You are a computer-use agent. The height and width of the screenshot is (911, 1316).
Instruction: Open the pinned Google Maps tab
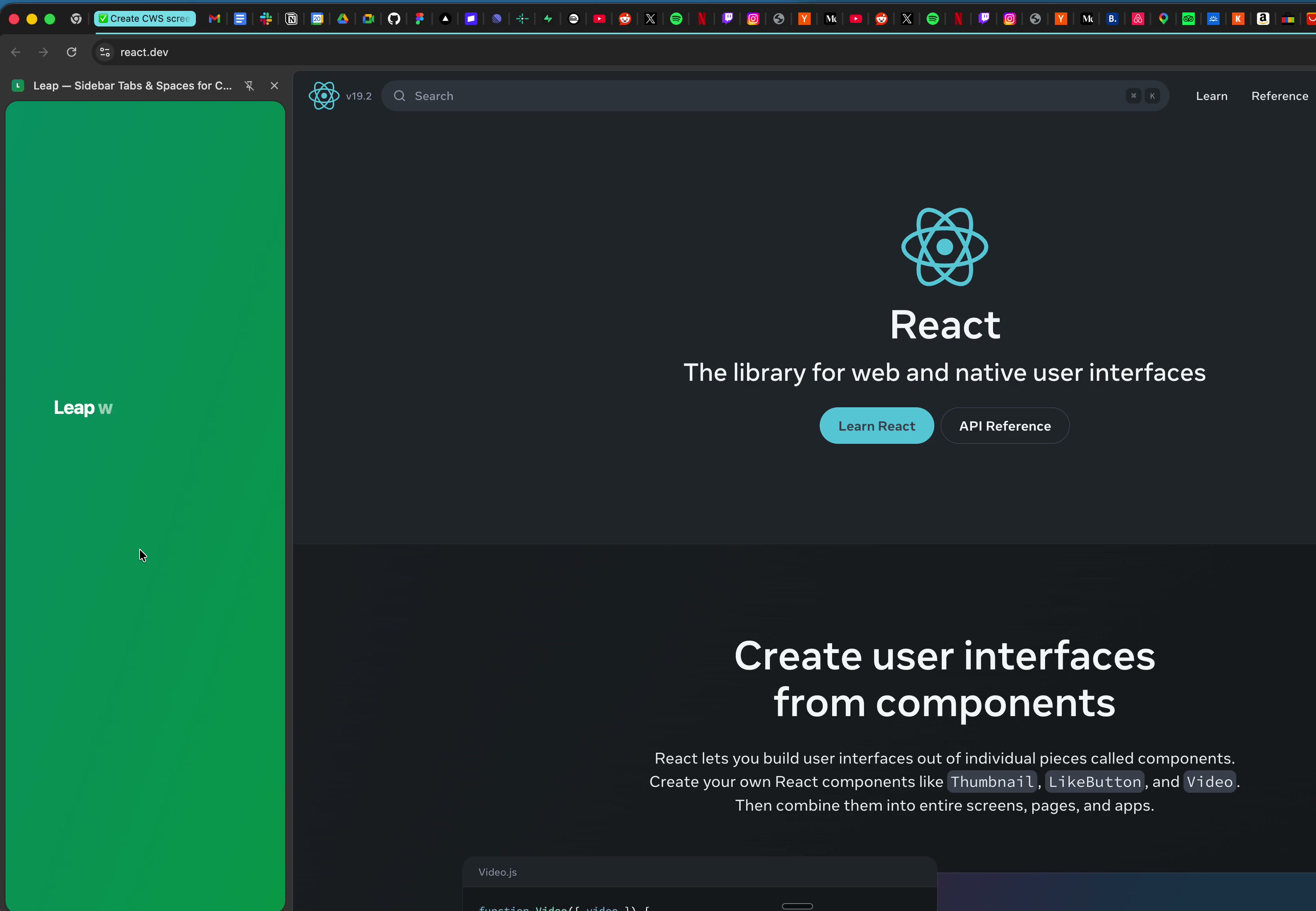tap(1164, 19)
